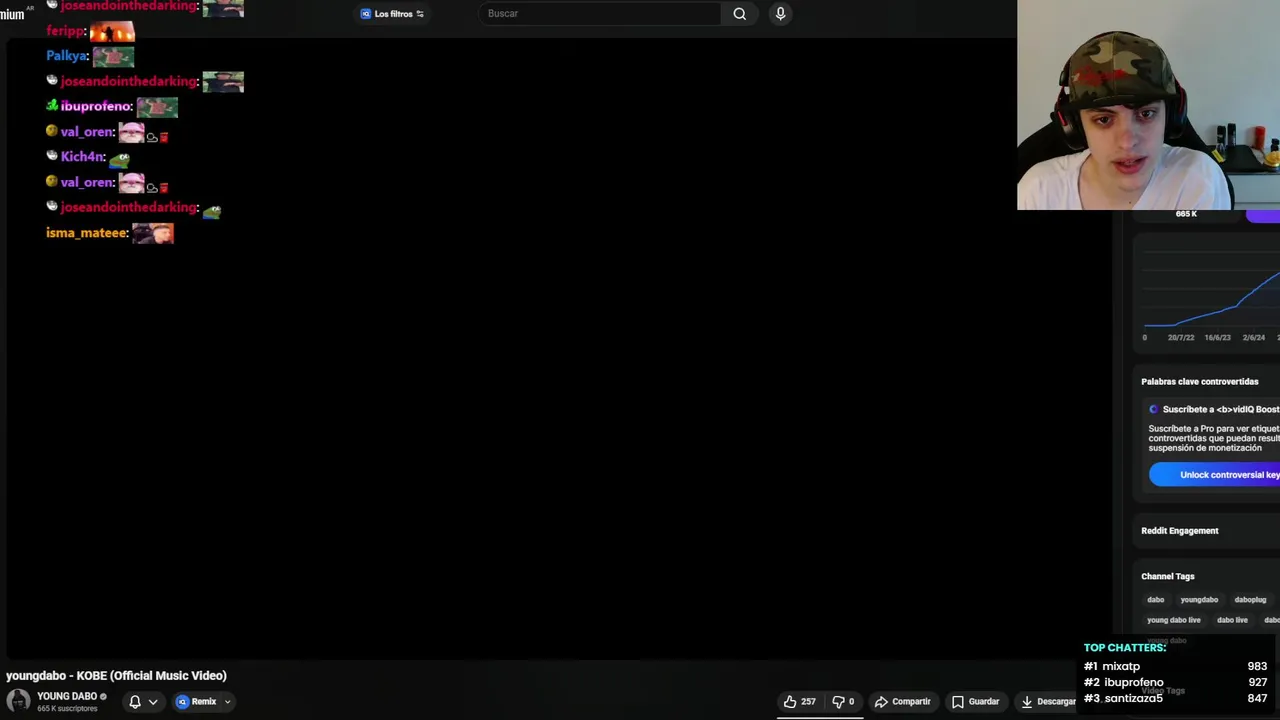This screenshot has height=720, width=1280.
Task: Open YOUNG DABO channel avatar
Action: 18,701
